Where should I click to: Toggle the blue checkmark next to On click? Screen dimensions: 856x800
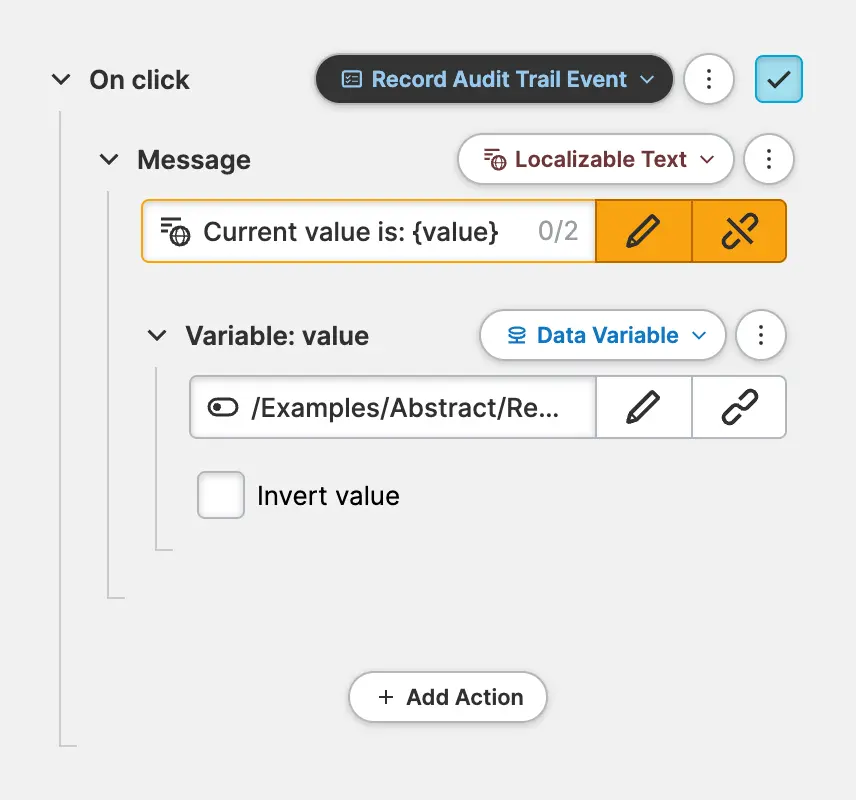[778, 79]
